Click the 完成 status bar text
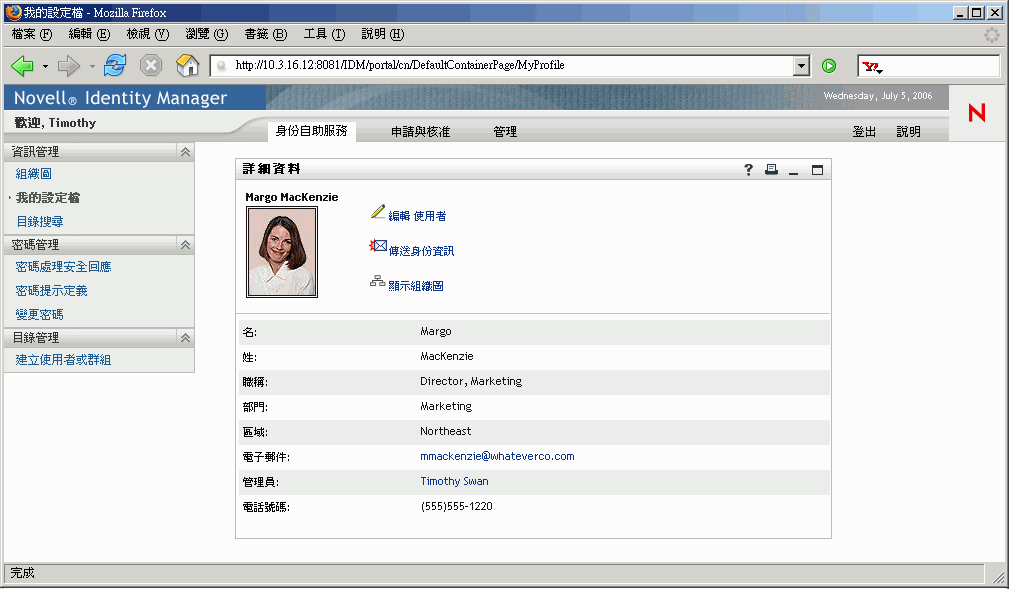 click(23, 573)
